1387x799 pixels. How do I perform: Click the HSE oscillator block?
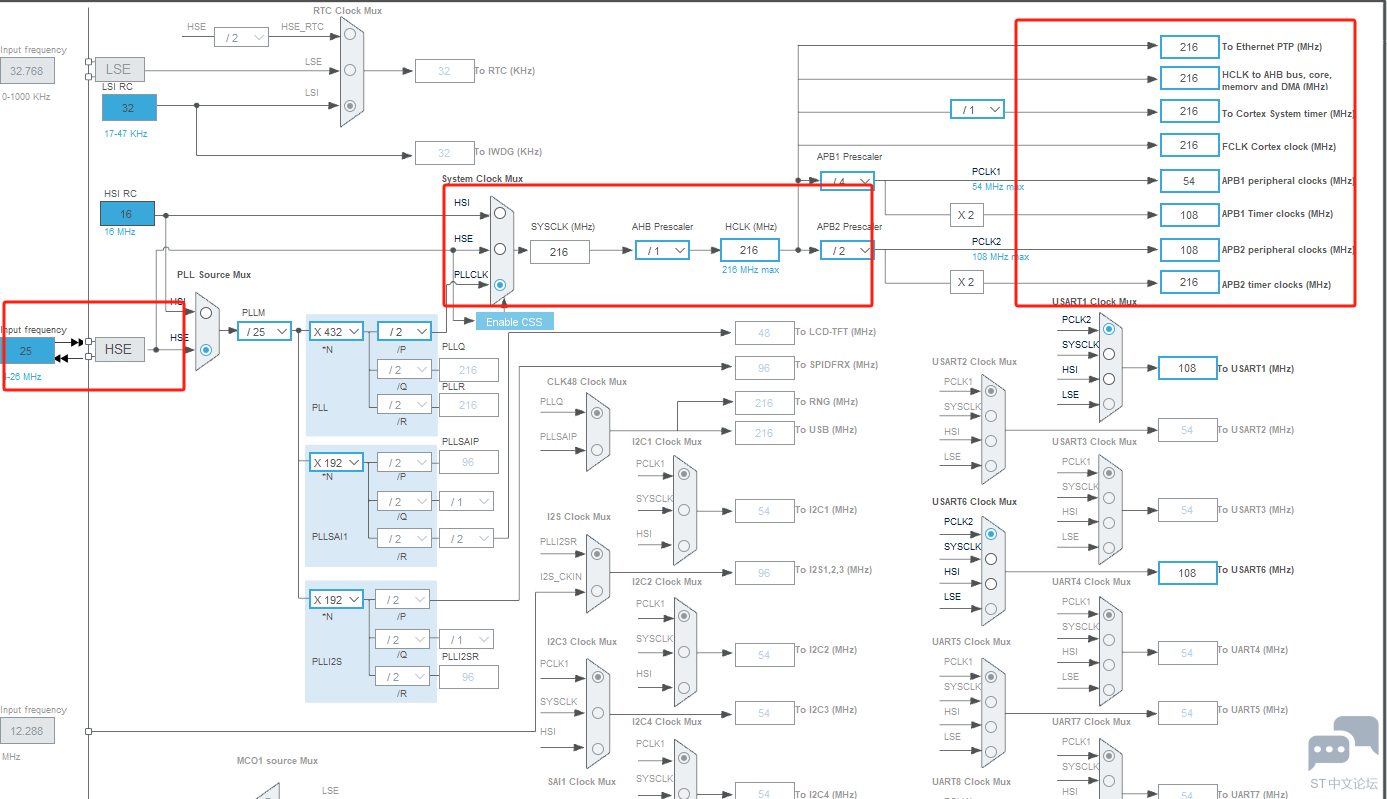point(119,349)
